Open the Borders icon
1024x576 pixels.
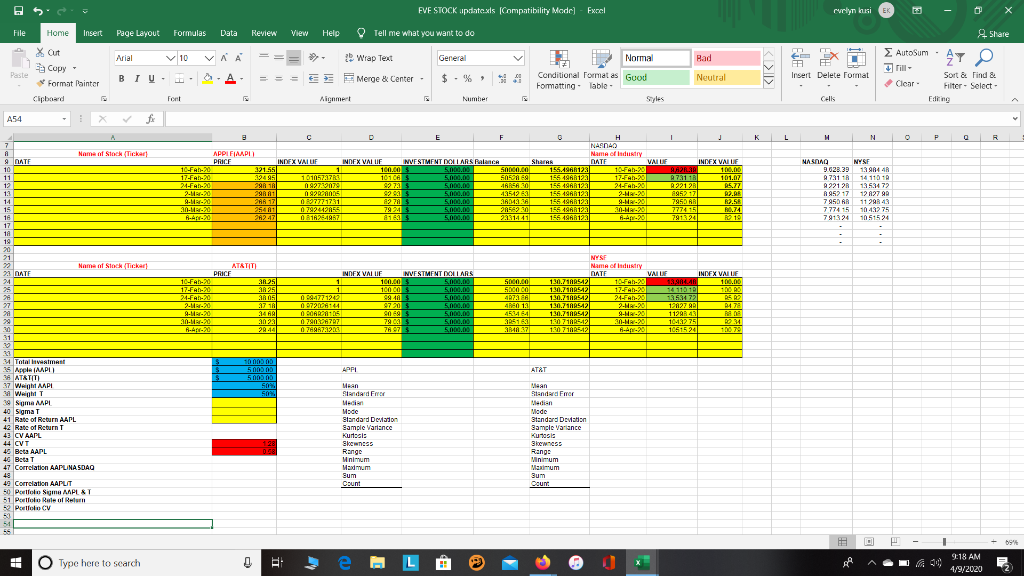(x=179, y=79)
